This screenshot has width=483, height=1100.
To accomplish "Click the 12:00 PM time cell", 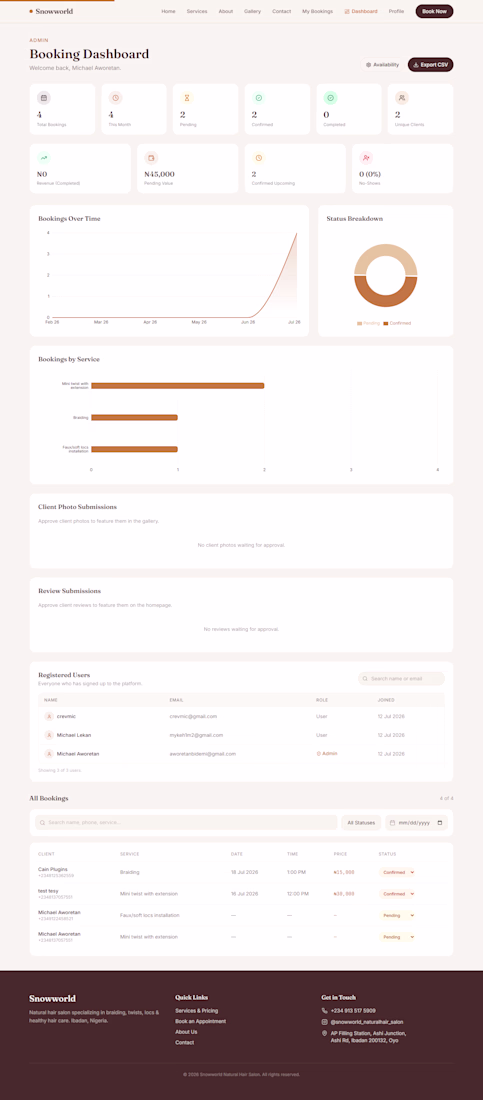I will (x=298, y=894).
